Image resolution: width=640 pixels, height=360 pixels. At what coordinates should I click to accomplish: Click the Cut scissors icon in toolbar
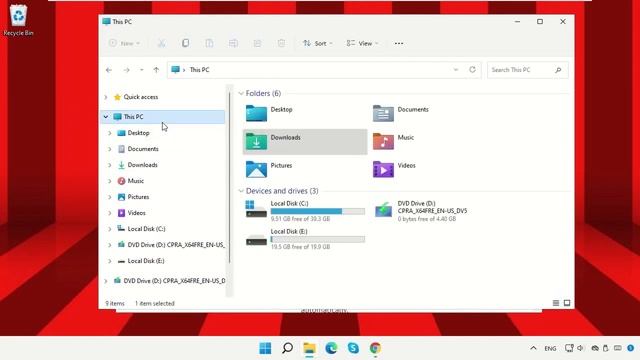(x=162, y=43)
